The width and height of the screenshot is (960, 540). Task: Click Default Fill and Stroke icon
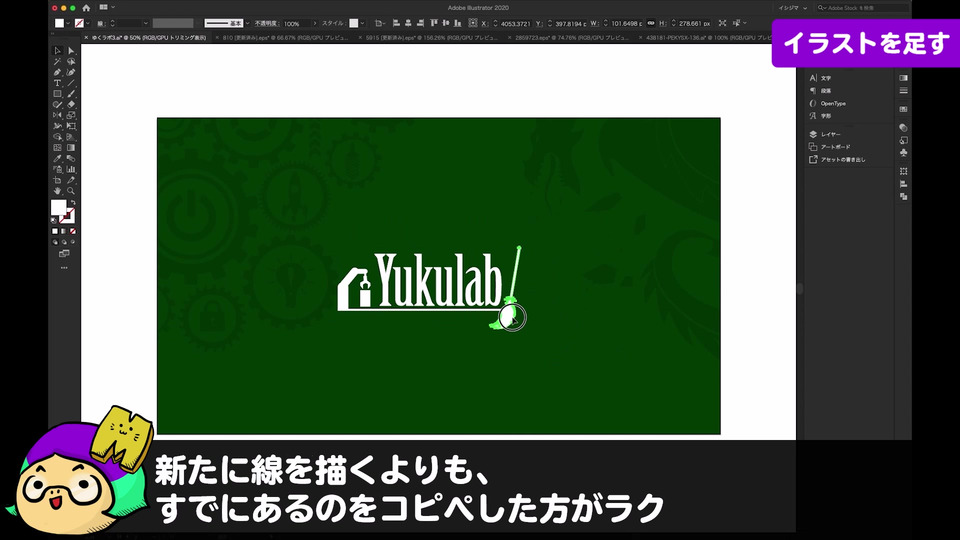(x=54, y=220)
